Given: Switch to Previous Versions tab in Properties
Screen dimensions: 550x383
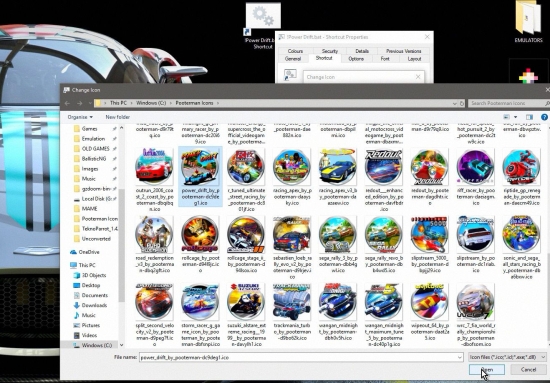Looking at the screenshot, I should pyautogui.click(x=404, y=51).
